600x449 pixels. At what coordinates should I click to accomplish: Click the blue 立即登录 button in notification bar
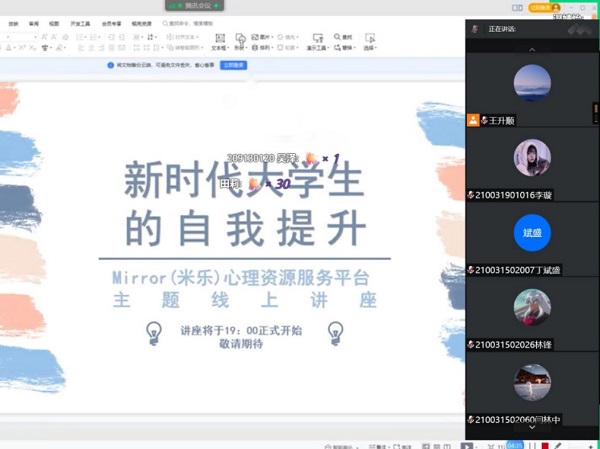pos(233,65)
